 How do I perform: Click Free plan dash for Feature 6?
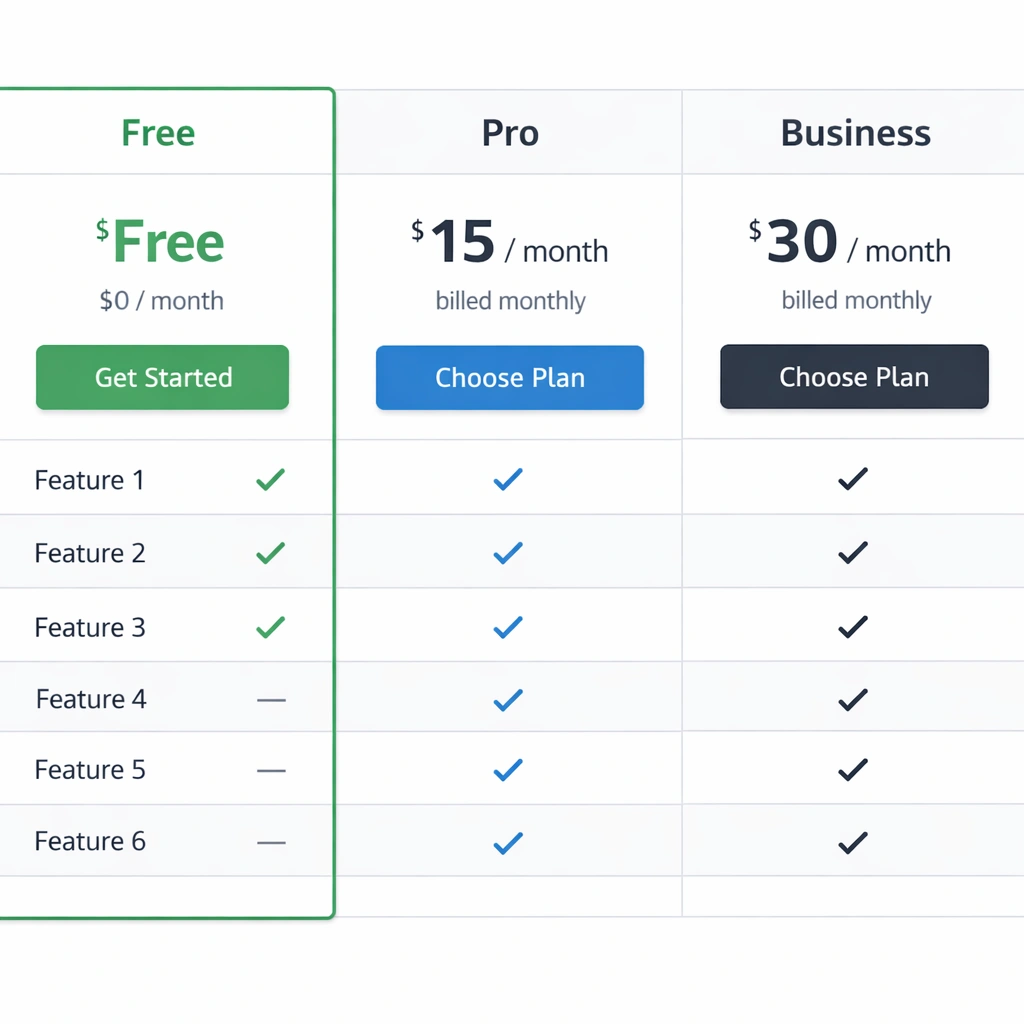(x=271, y=843)
